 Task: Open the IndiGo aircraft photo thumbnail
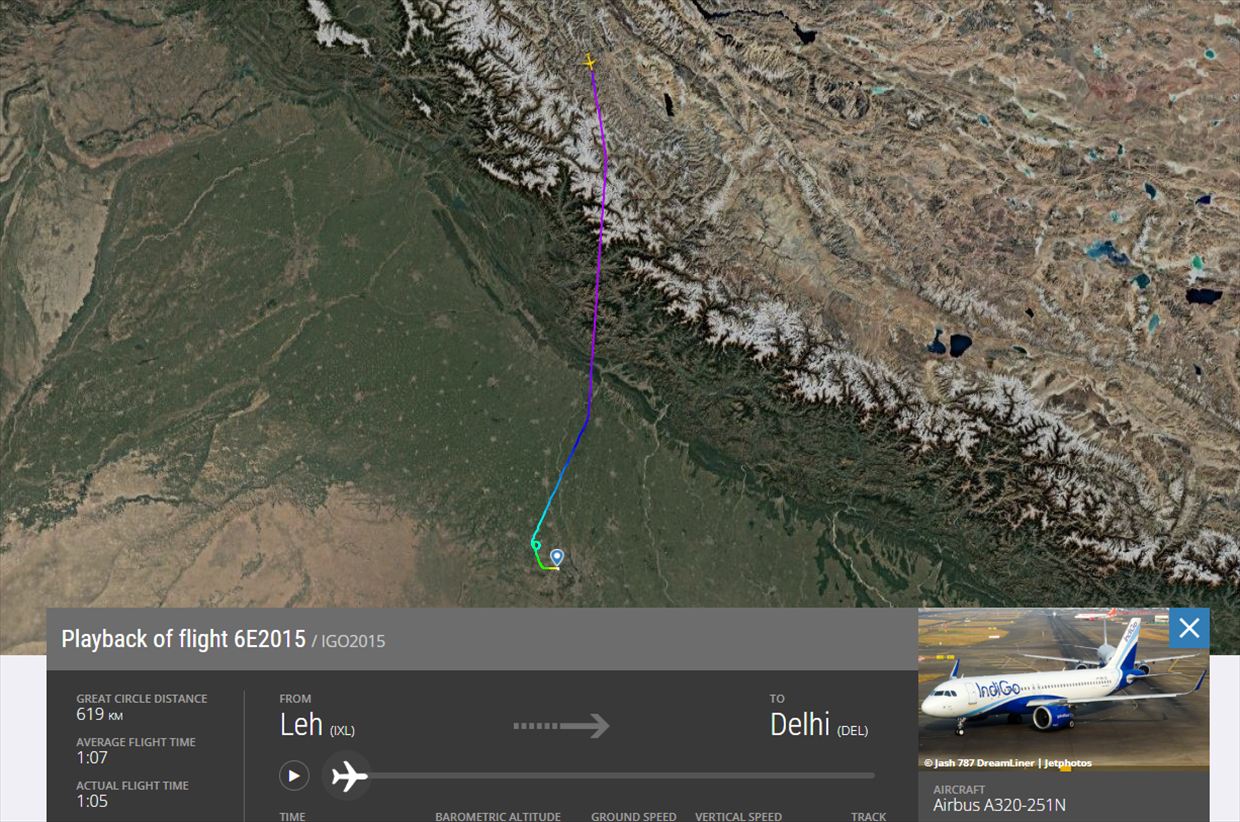pos(1063,688)
